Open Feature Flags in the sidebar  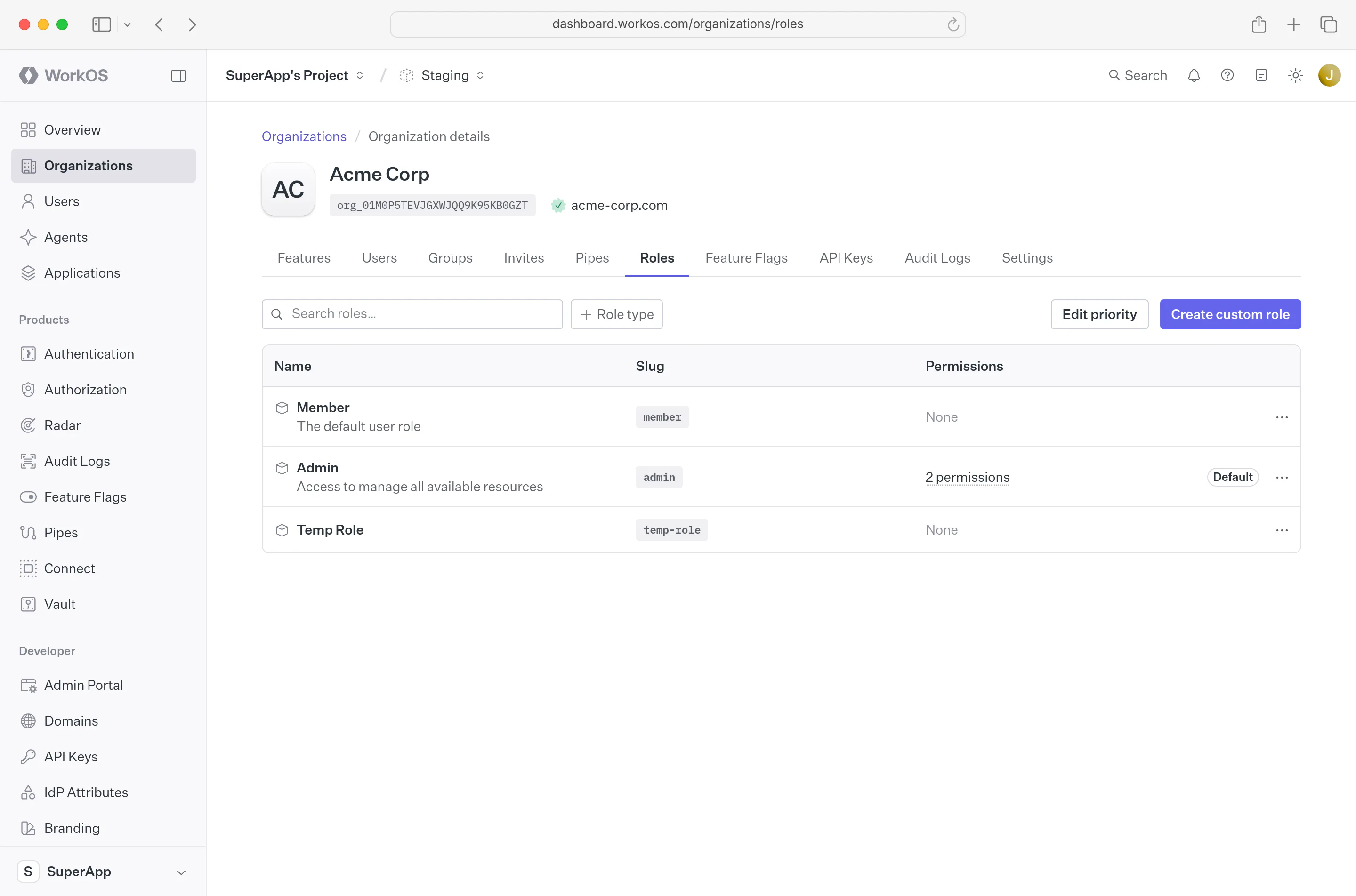[x=104, y=496]
